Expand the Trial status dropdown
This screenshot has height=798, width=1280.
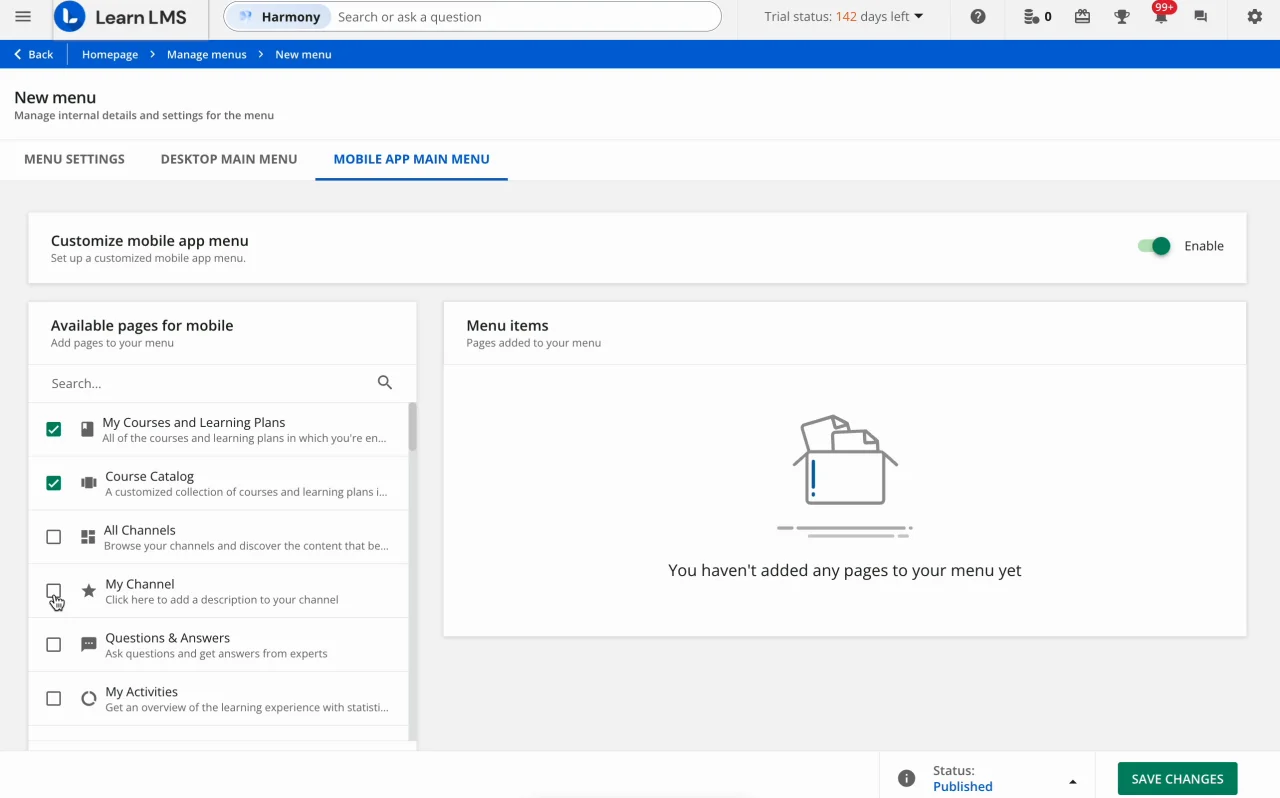843,17
